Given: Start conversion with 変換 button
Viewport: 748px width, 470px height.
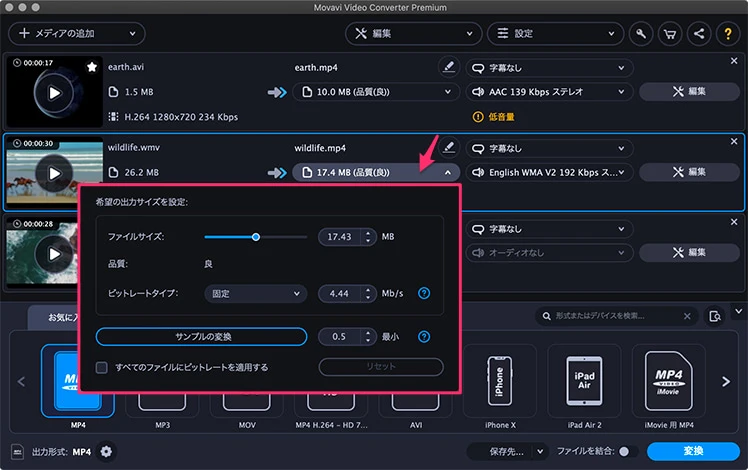Looking at the screenshot, I should pyautogui.click(x=693, y=451).
